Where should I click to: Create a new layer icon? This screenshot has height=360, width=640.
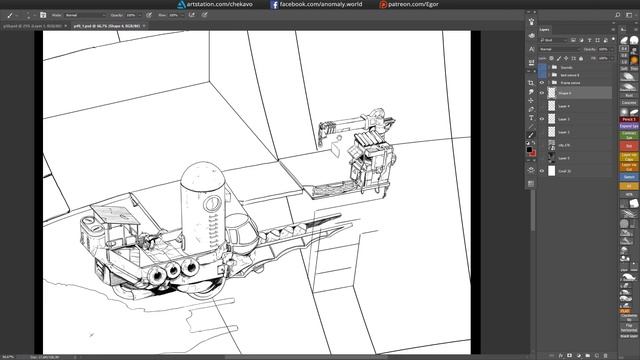coord(596,356)
